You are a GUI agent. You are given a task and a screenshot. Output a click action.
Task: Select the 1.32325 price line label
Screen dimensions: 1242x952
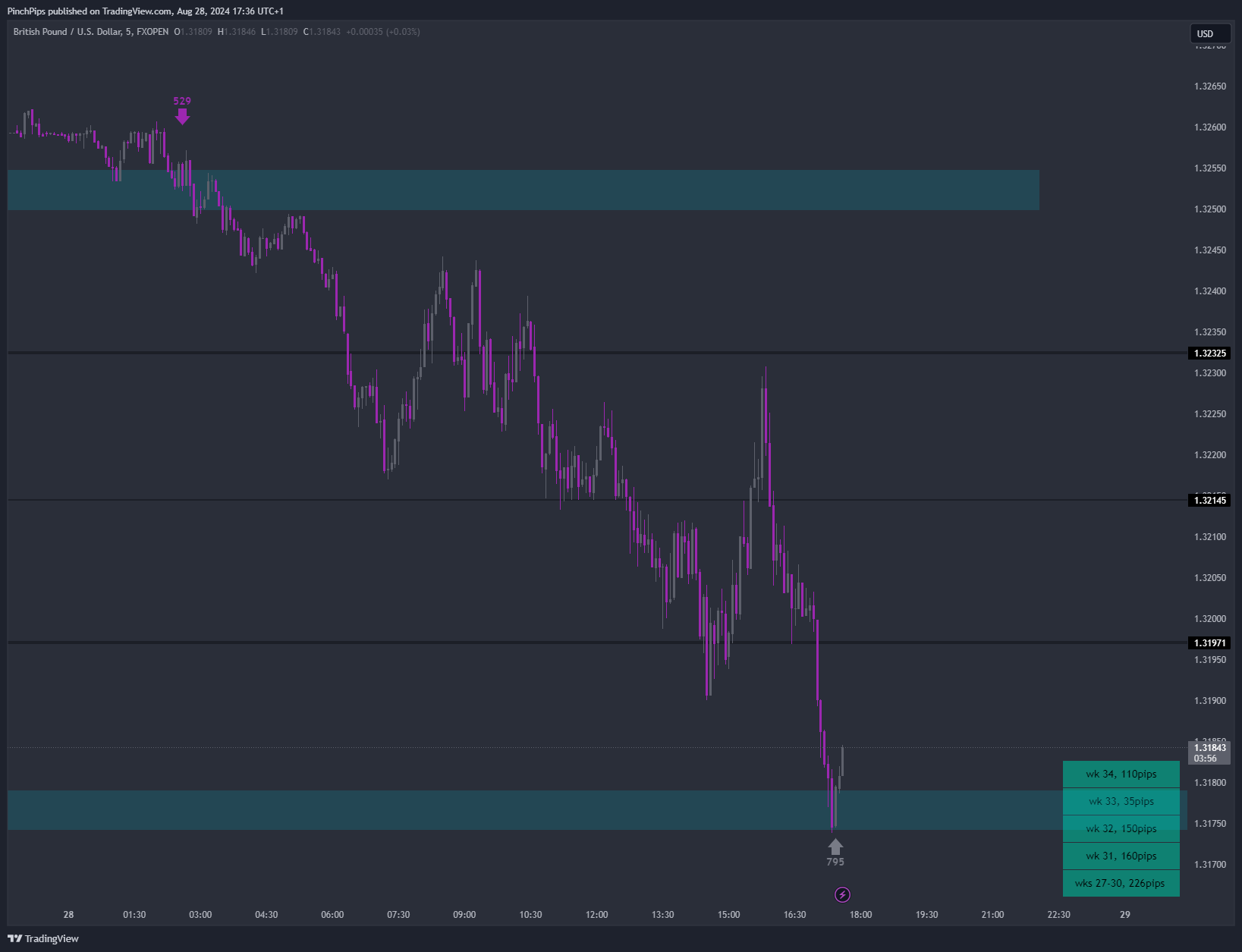click(x=1209, y=353)
